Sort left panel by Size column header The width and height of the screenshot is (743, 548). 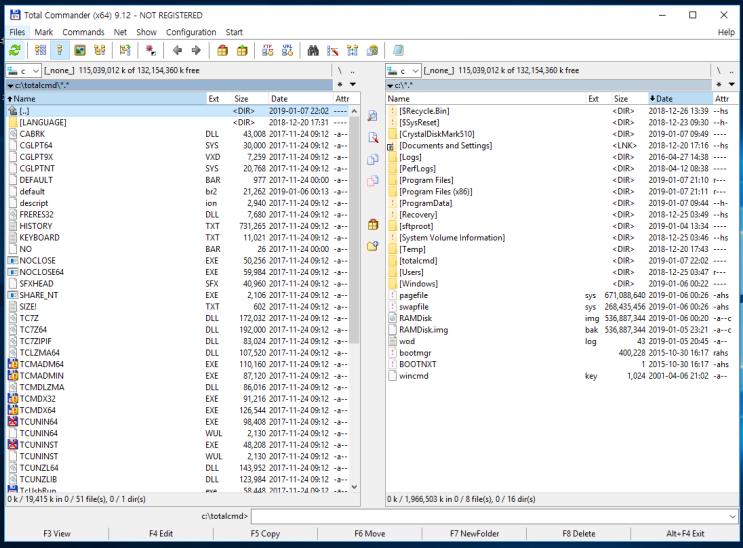point(250,99)
